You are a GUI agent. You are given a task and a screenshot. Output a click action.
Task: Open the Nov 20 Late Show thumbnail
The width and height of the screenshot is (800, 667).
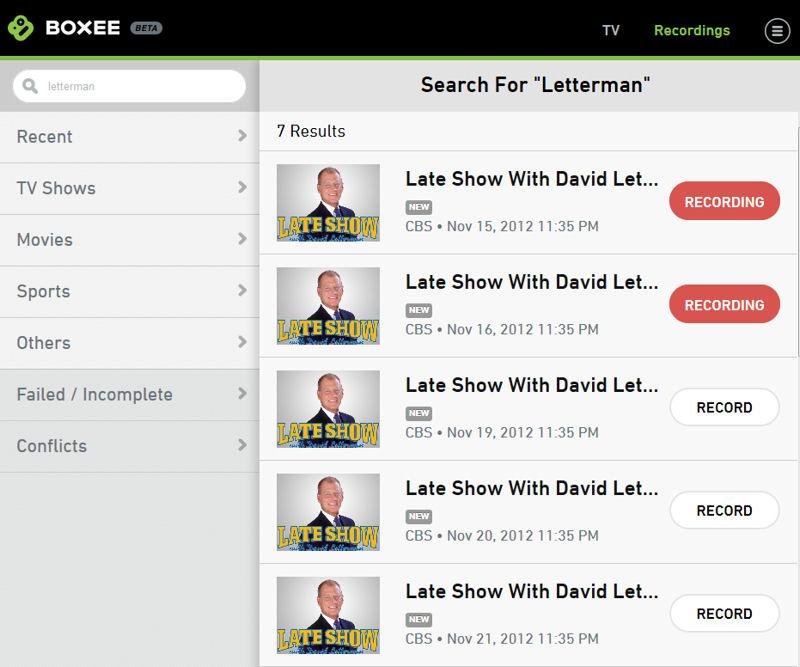pyautogui.click(x=328, y=512)
